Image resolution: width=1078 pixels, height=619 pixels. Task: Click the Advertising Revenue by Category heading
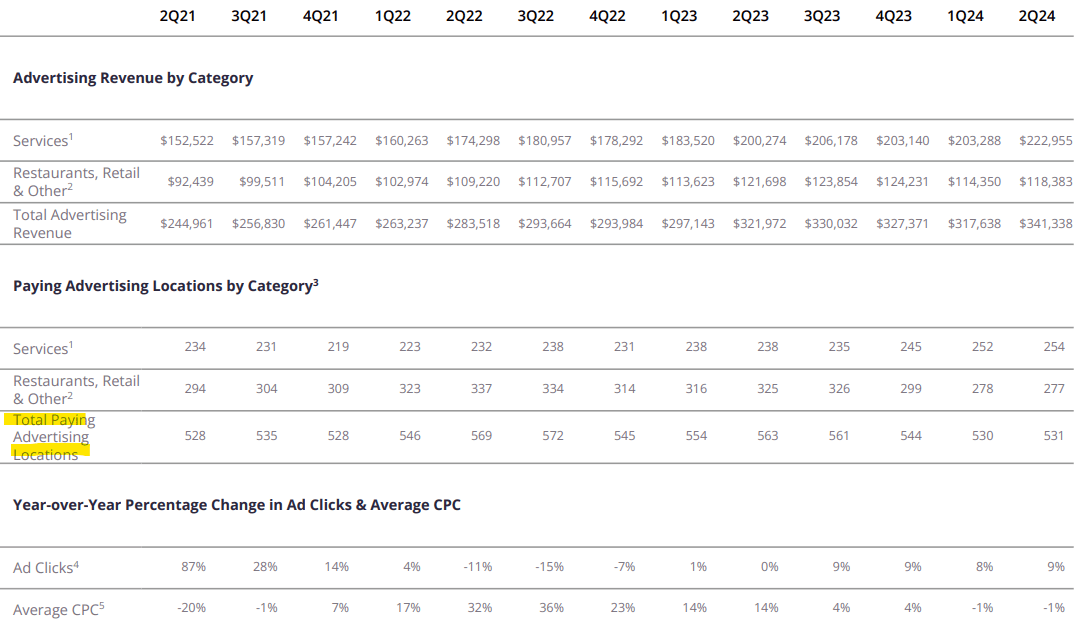pyautogui.click(x=133, y=78)
